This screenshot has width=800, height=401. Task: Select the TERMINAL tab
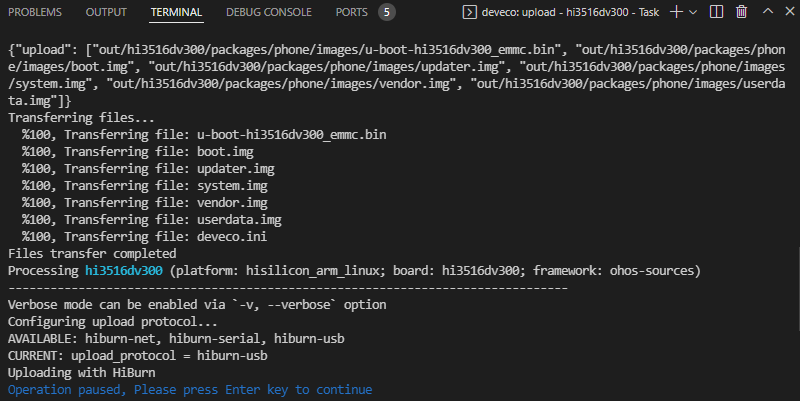tap(176, 12)
